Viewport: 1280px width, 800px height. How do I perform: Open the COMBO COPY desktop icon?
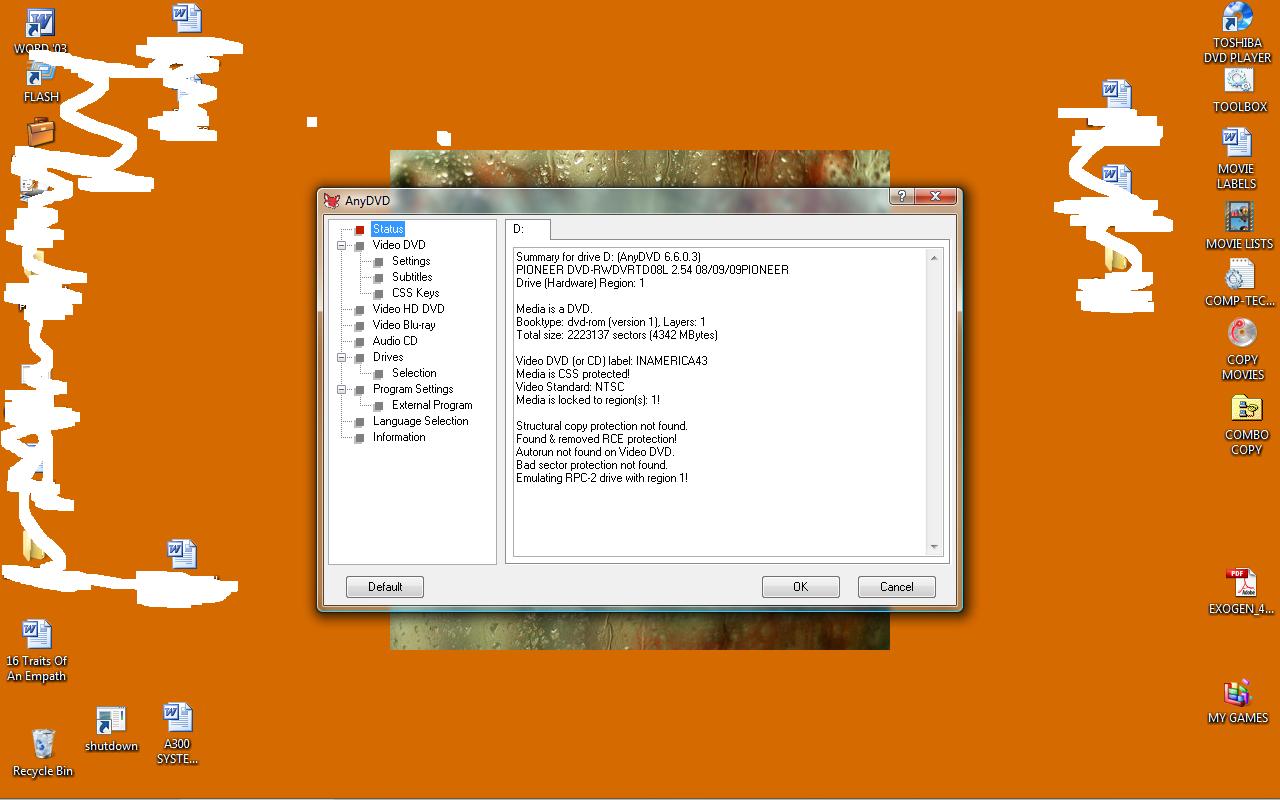1246,425
